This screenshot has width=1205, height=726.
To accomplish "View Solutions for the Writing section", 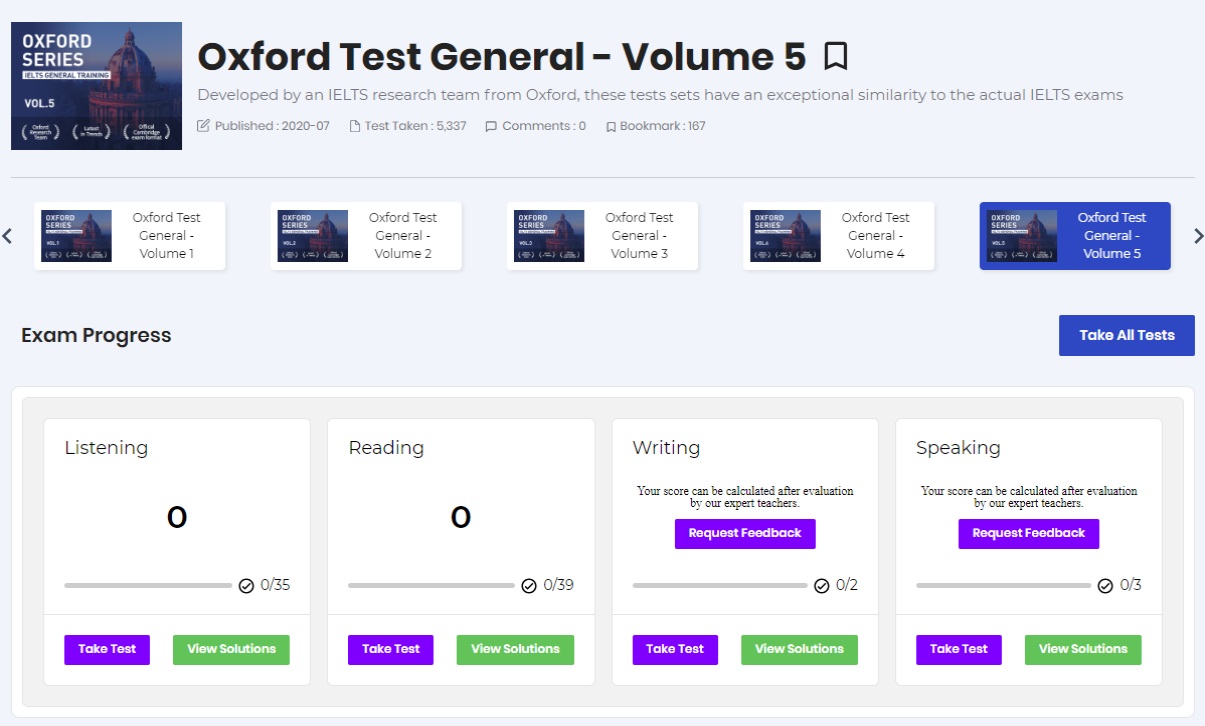I will point(799,649).
